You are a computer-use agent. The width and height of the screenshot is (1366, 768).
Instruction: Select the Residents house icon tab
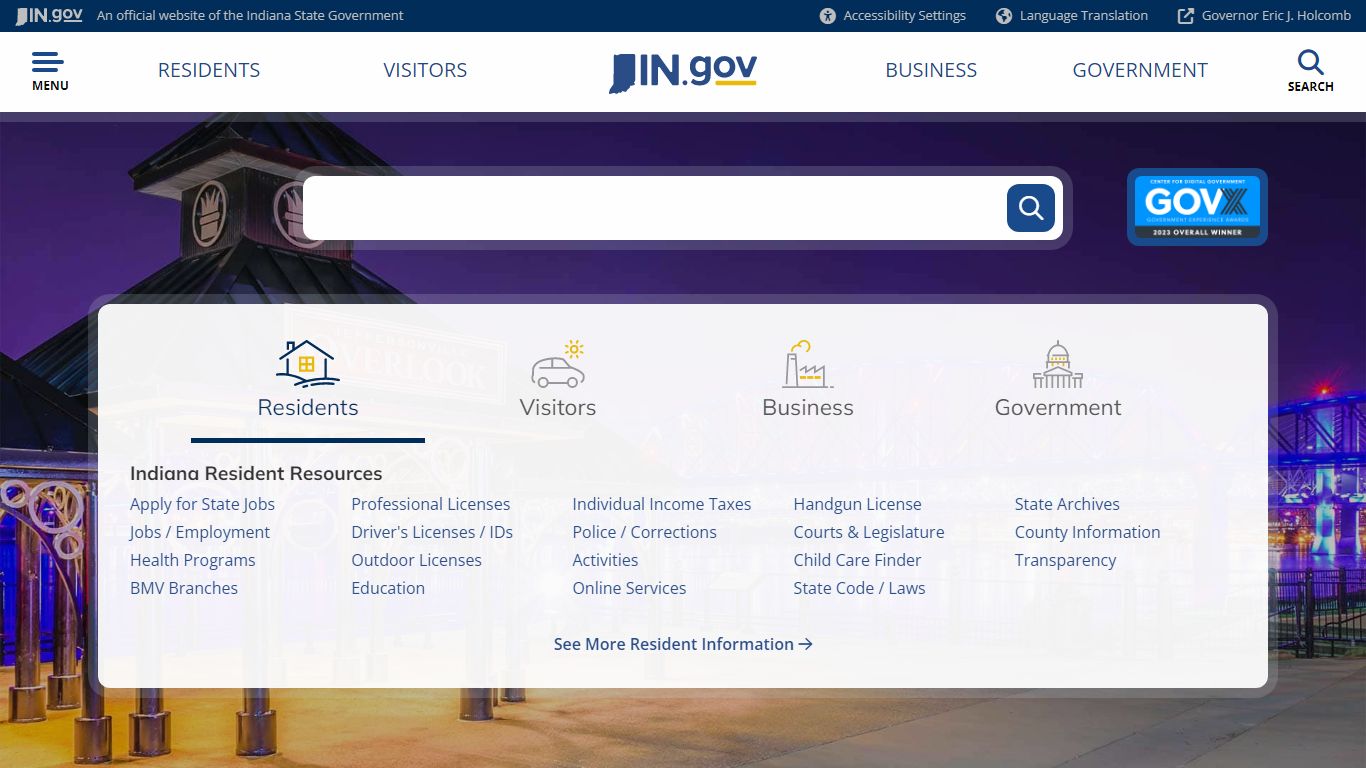pyautogui.click(x=308, y=380)
